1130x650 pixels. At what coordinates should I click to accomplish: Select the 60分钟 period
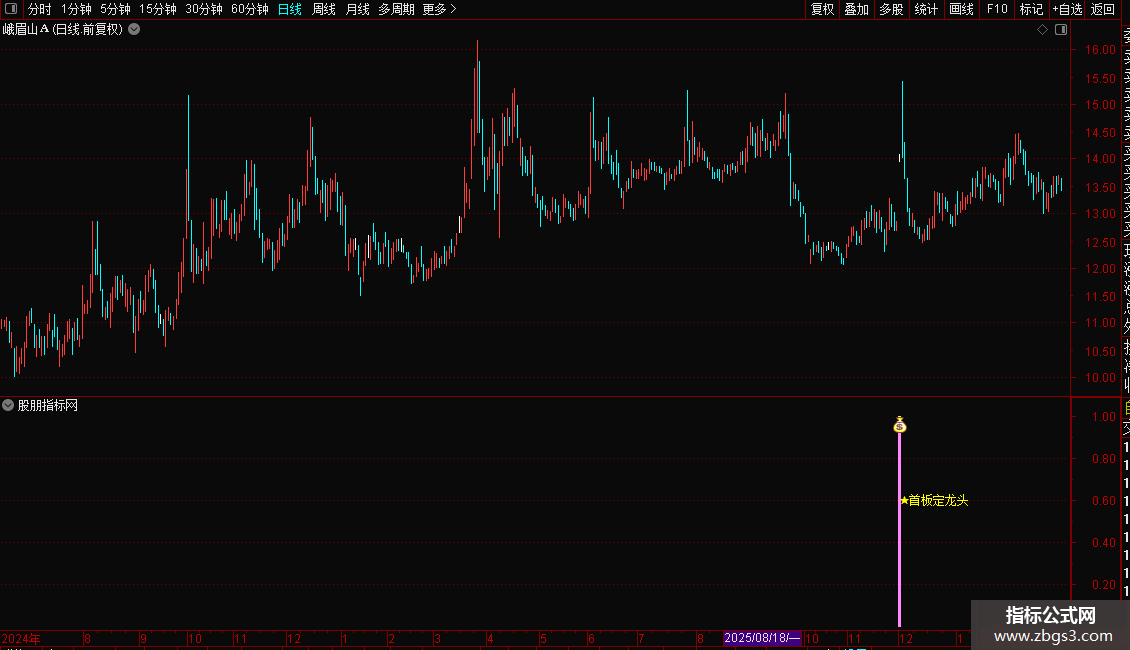pyautogui.click(x=250, y=9)
